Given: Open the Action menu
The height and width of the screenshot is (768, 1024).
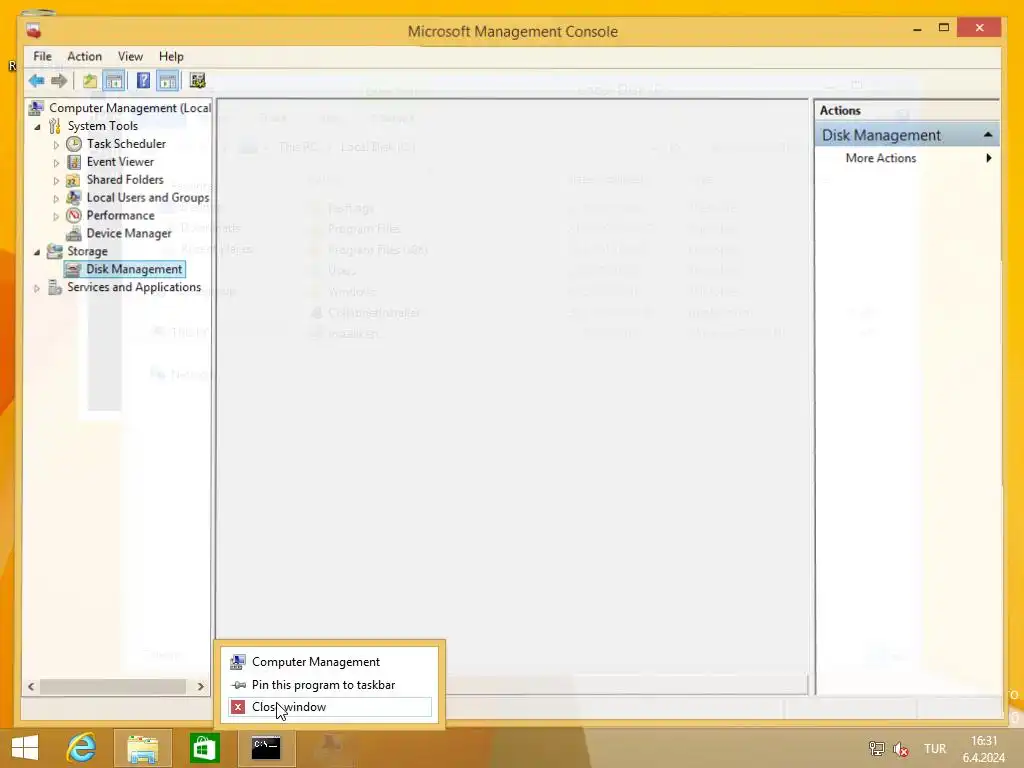Looking at the screenshot, I should tap(84, 56).
